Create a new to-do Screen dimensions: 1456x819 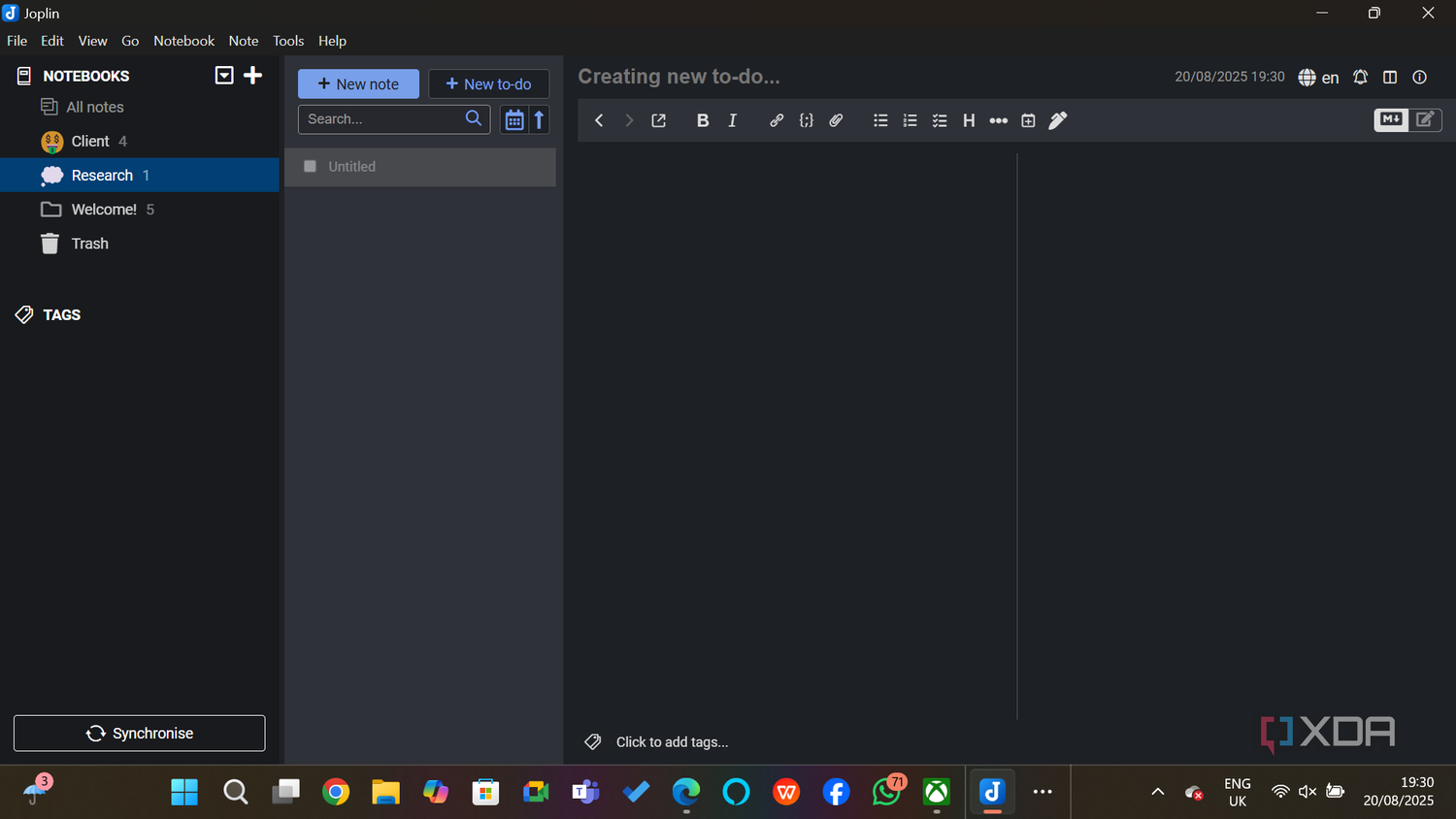[x=488, y=83]
